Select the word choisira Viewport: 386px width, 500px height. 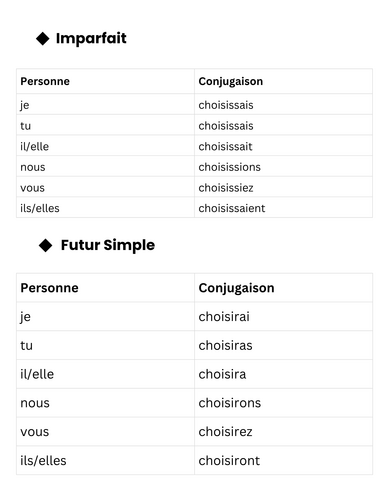click(x=222, y=374)
